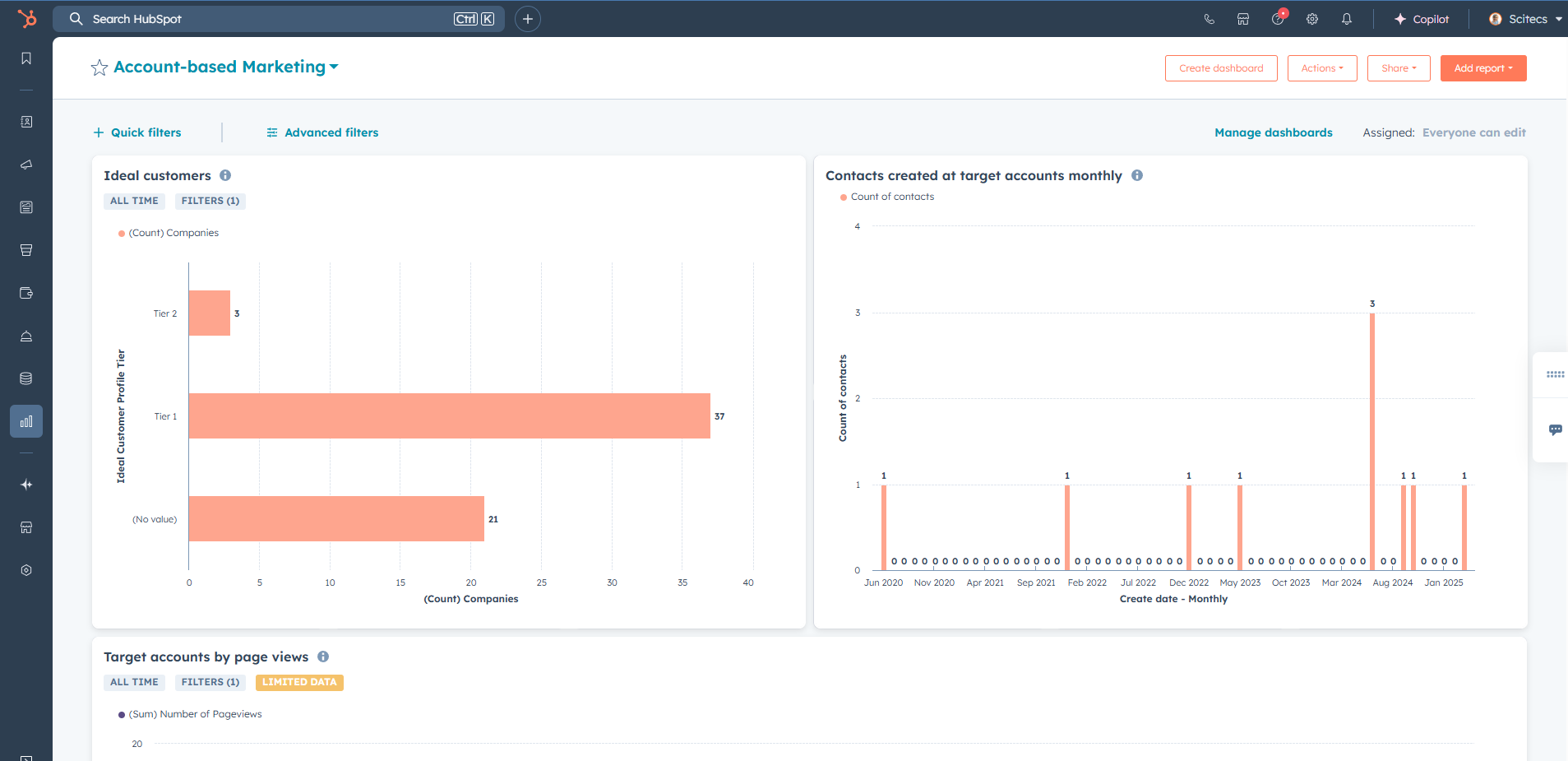Toggle the (Count) Companies legend series

173,233
